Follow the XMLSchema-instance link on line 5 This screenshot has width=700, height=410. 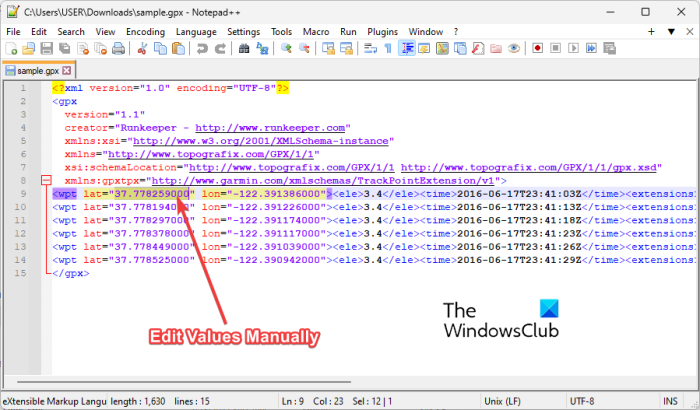click(x=261, y=141)
